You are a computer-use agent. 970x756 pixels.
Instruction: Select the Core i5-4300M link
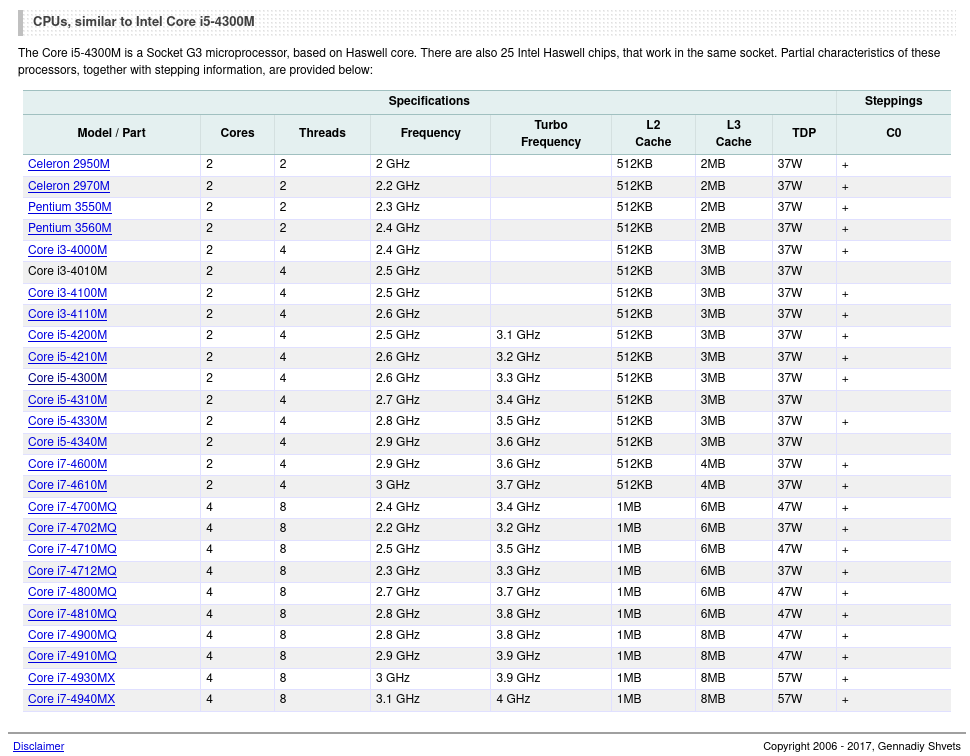pyautogui.click(x=67, y=378)
